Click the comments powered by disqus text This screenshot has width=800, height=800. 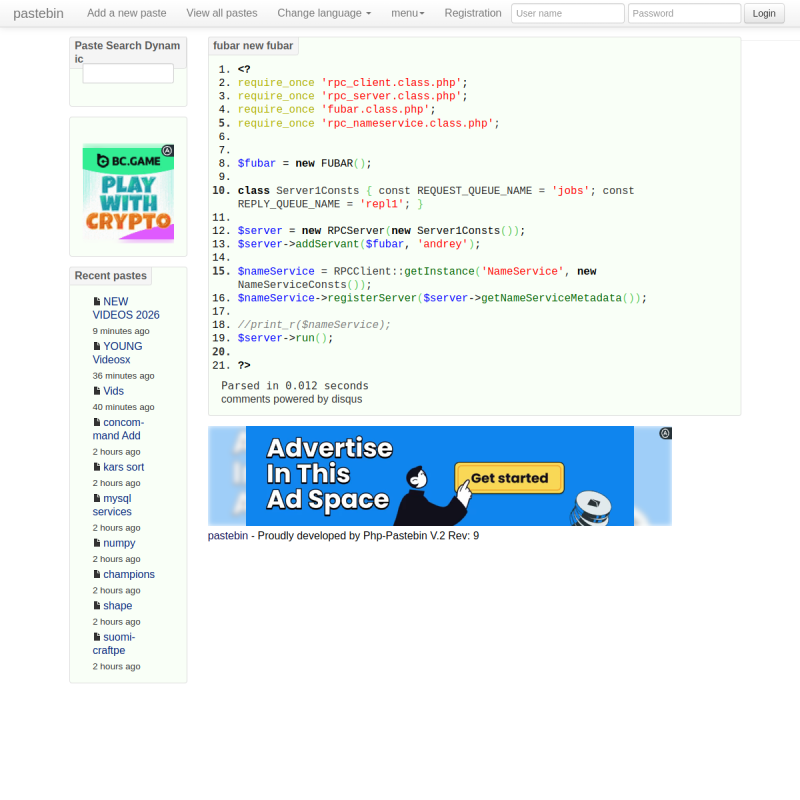[291, 399]
